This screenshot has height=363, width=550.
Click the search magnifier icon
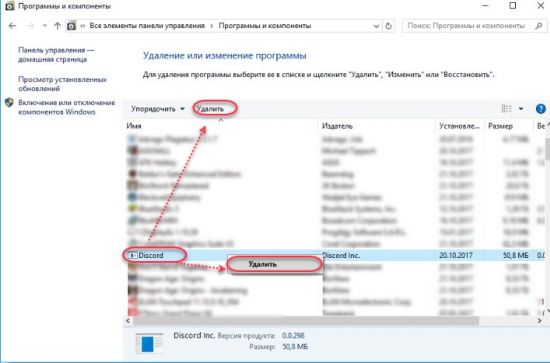tap(538, 26)
